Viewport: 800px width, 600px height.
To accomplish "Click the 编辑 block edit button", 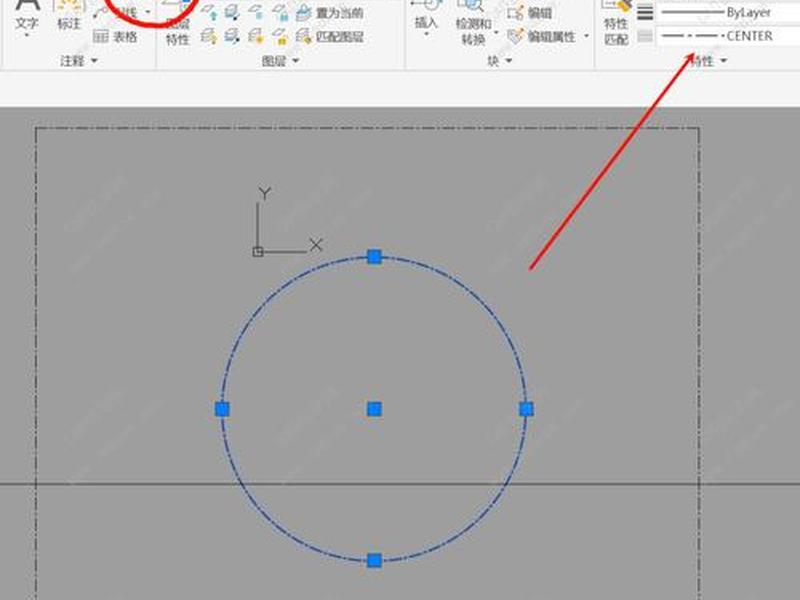I will pos(530,13).
